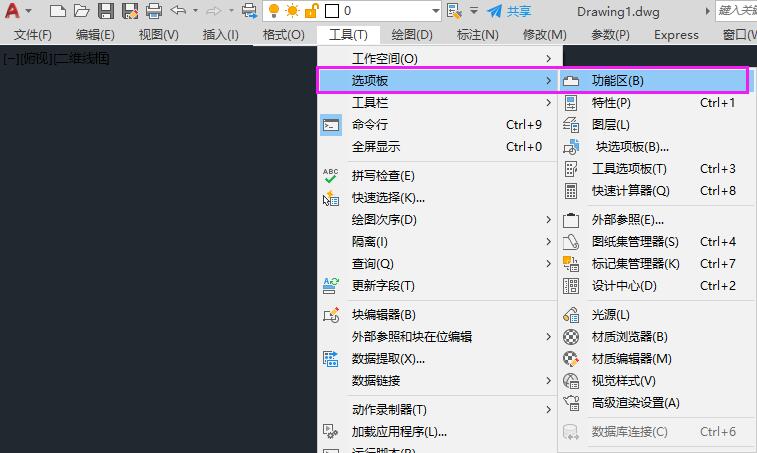Image resolution: width=757 pixels, height=453 pixels.
Task: Open application menu dropdown arrow beside logo
Action: pos(28,10)
